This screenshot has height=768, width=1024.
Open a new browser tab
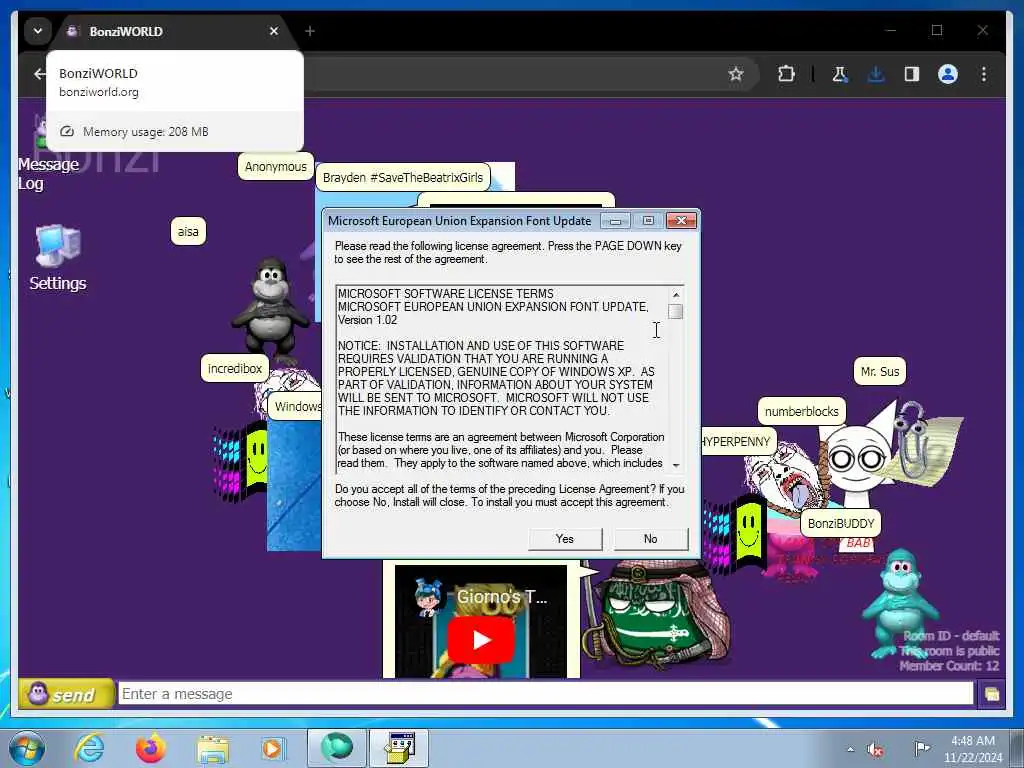[x=310, y=31]
